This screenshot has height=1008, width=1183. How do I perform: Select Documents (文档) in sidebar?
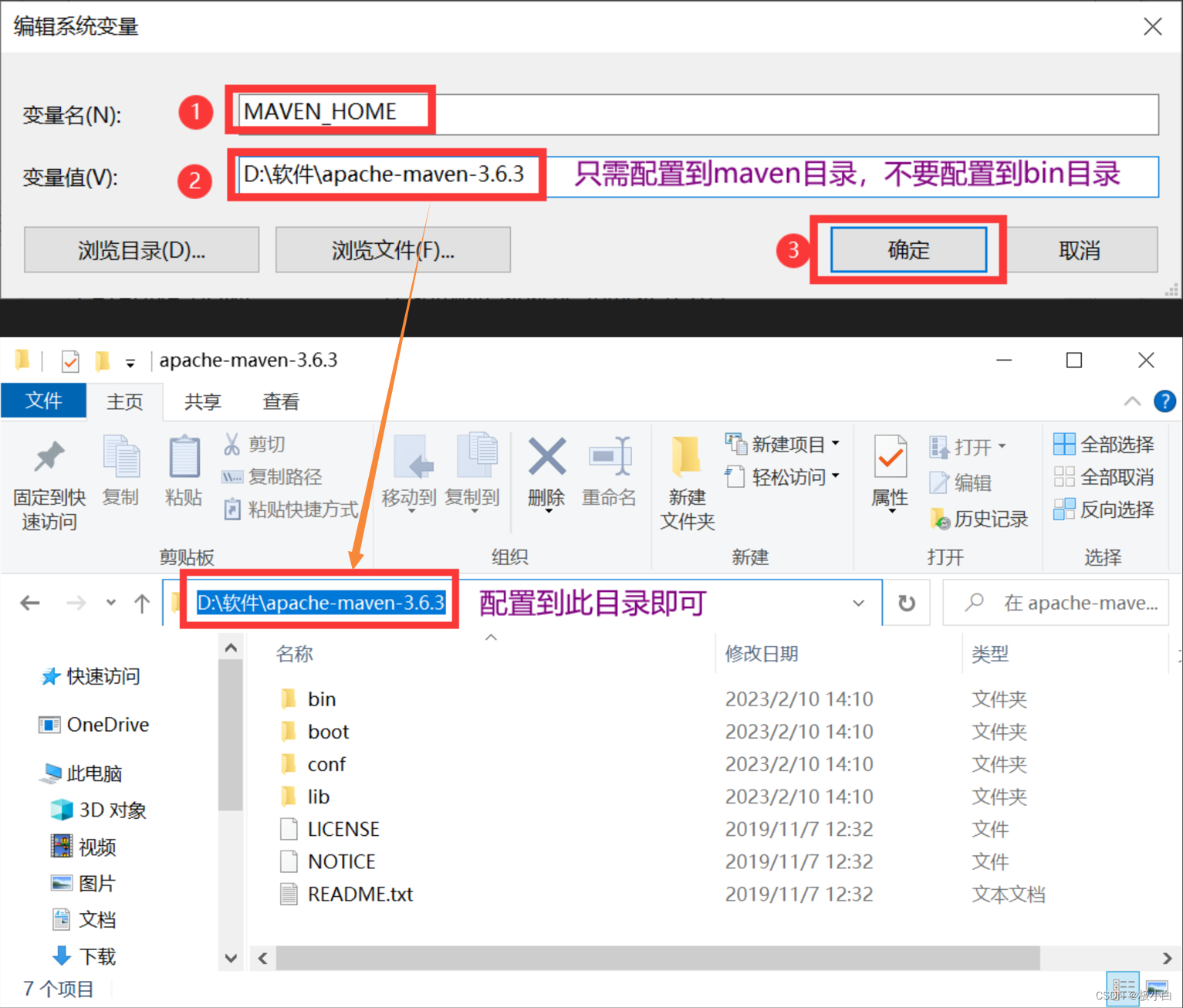(83, 919)
